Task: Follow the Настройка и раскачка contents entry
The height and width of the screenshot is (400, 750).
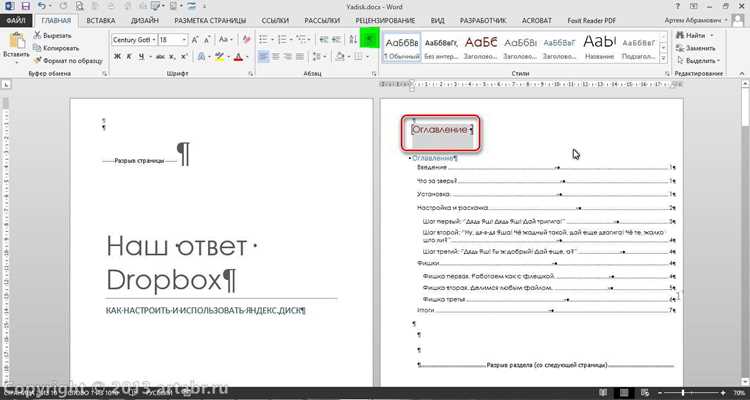Action: 546,208
